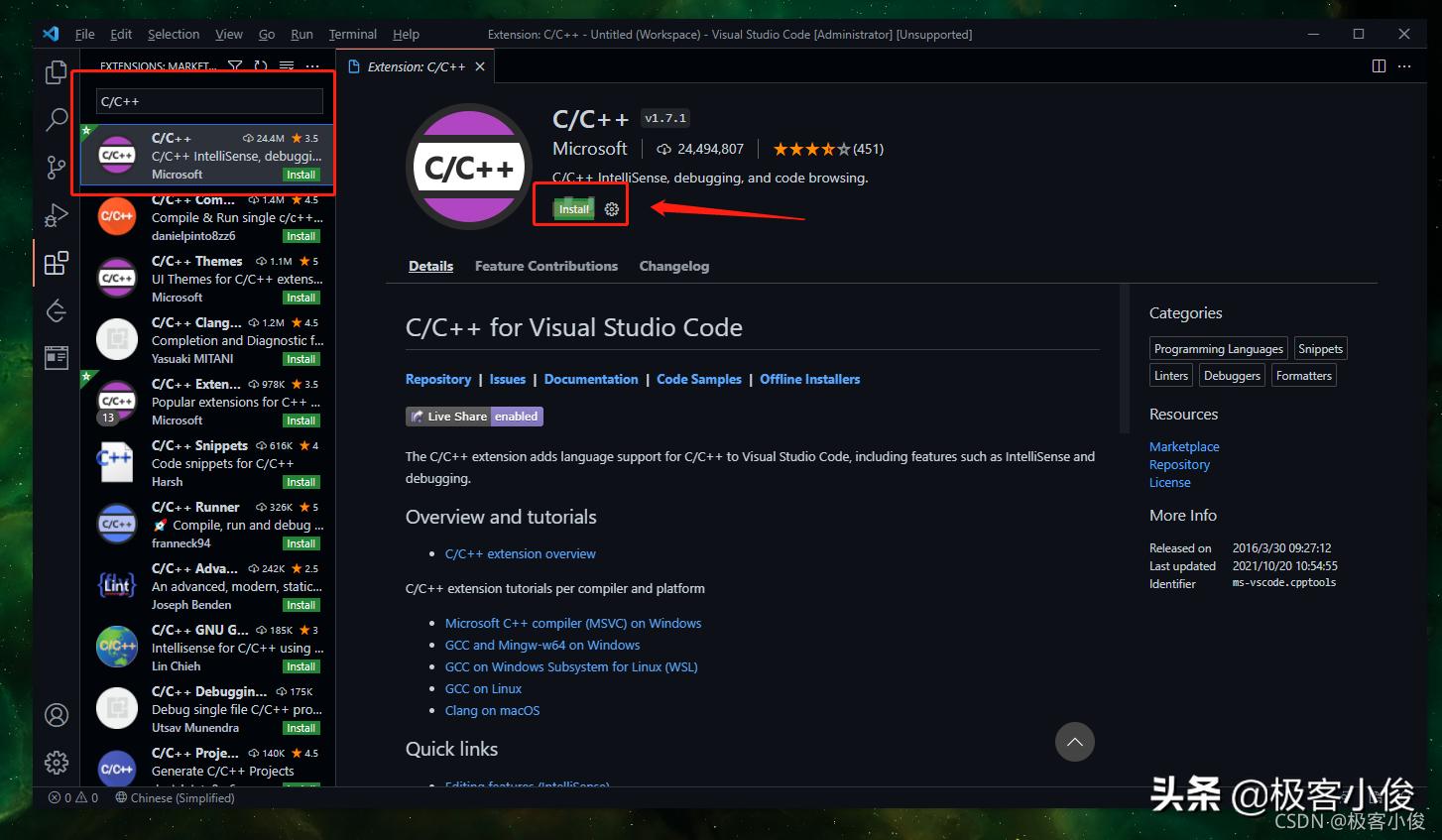Open the C/C++ extension manage gear
The height and width of the screenshot is (840, 1442).
(x=612, y=209)
